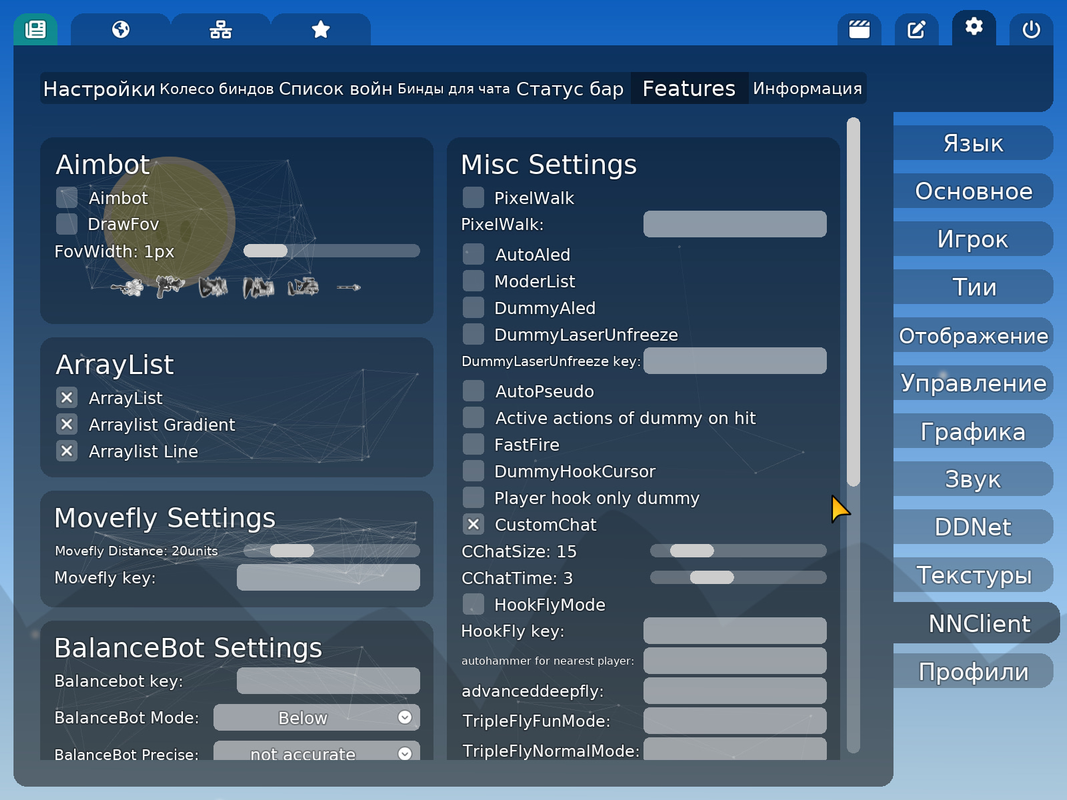Click the FovWidth slider
The height and width of the screenshot is (800, 1067).
331,251
